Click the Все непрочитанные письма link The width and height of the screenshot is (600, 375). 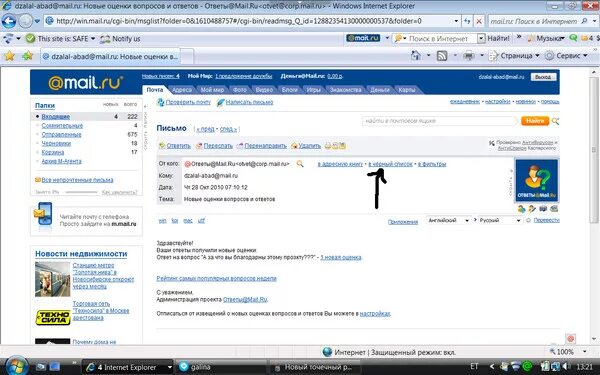pos(77,180)
